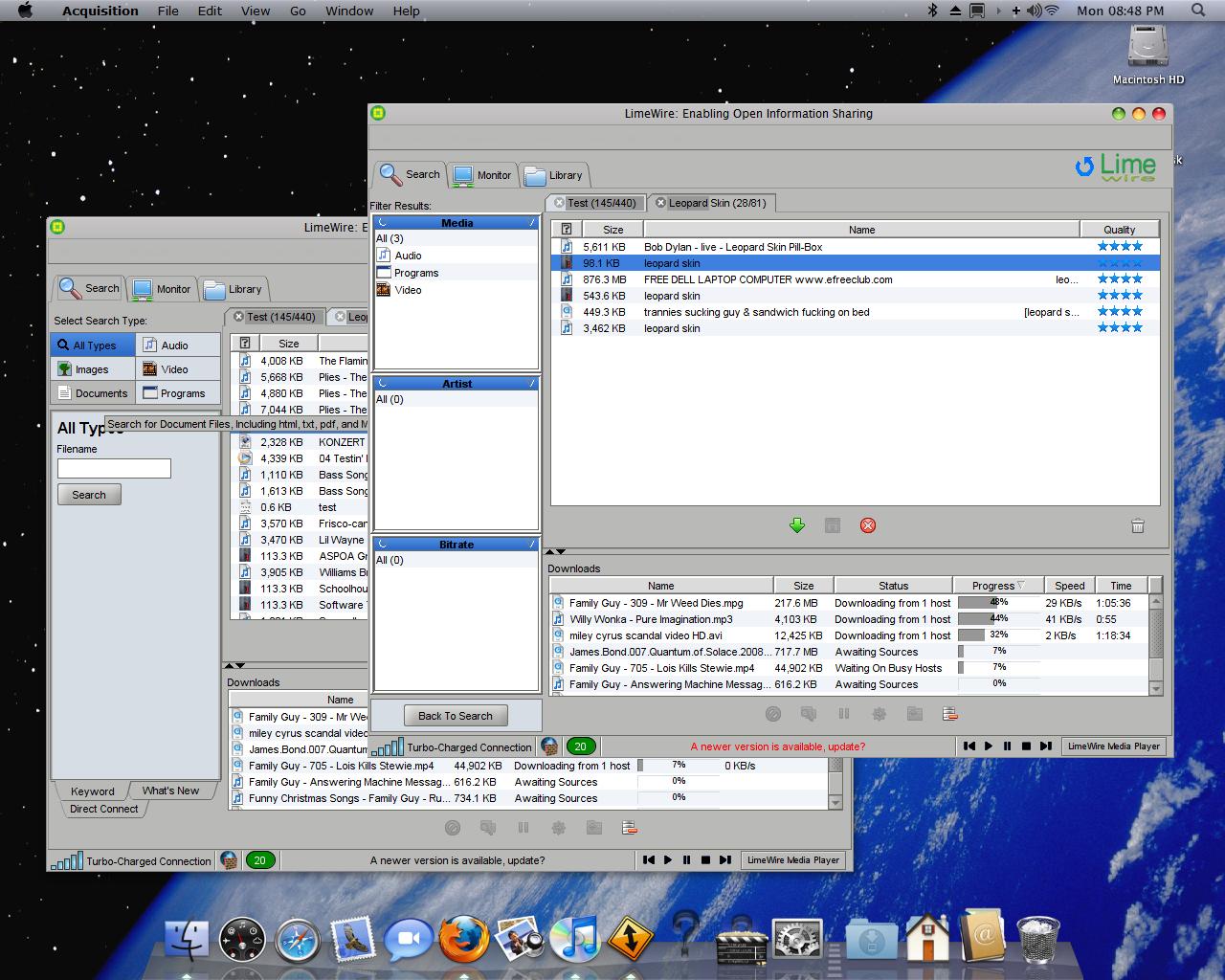Sort downloads by the Progress column header
Screen dimensions: 1225x980
tap(997, 586)
